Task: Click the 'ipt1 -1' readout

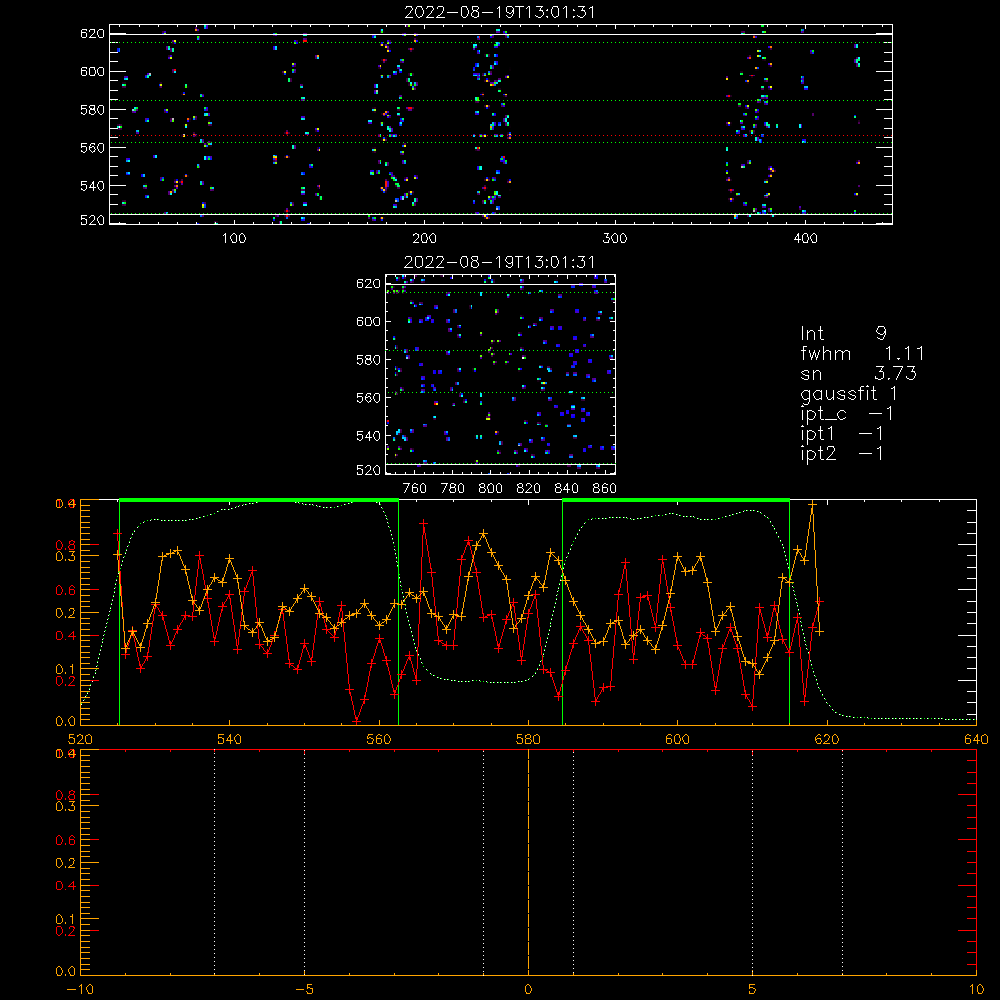Action: tap(842, 434)
